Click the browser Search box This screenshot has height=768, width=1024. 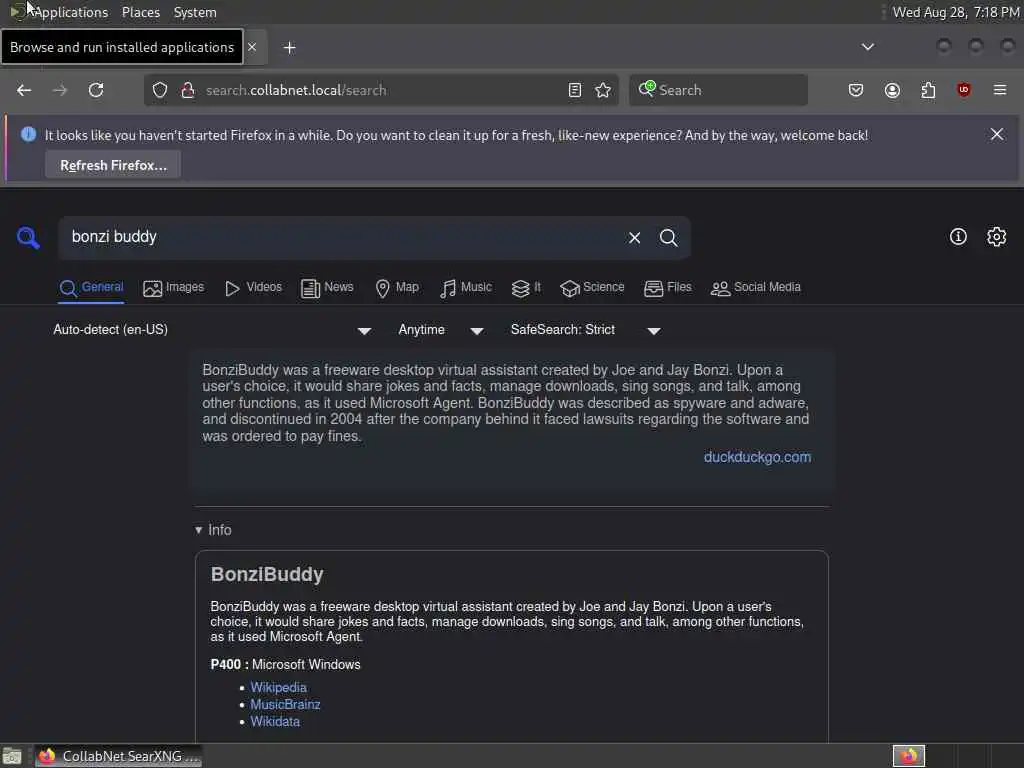[718, 90]
